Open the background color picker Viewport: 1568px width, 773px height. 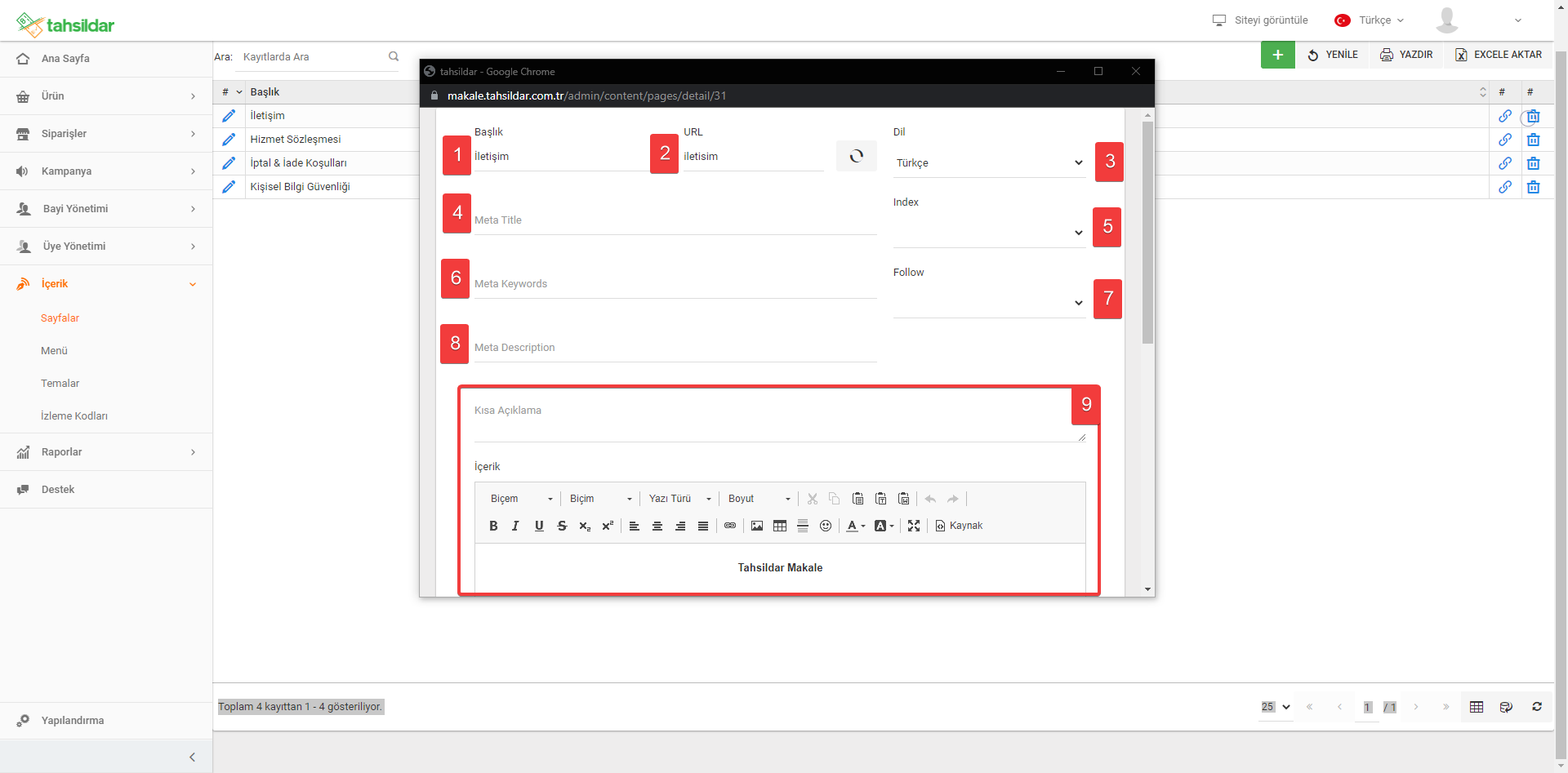click(x=884, y=526)
